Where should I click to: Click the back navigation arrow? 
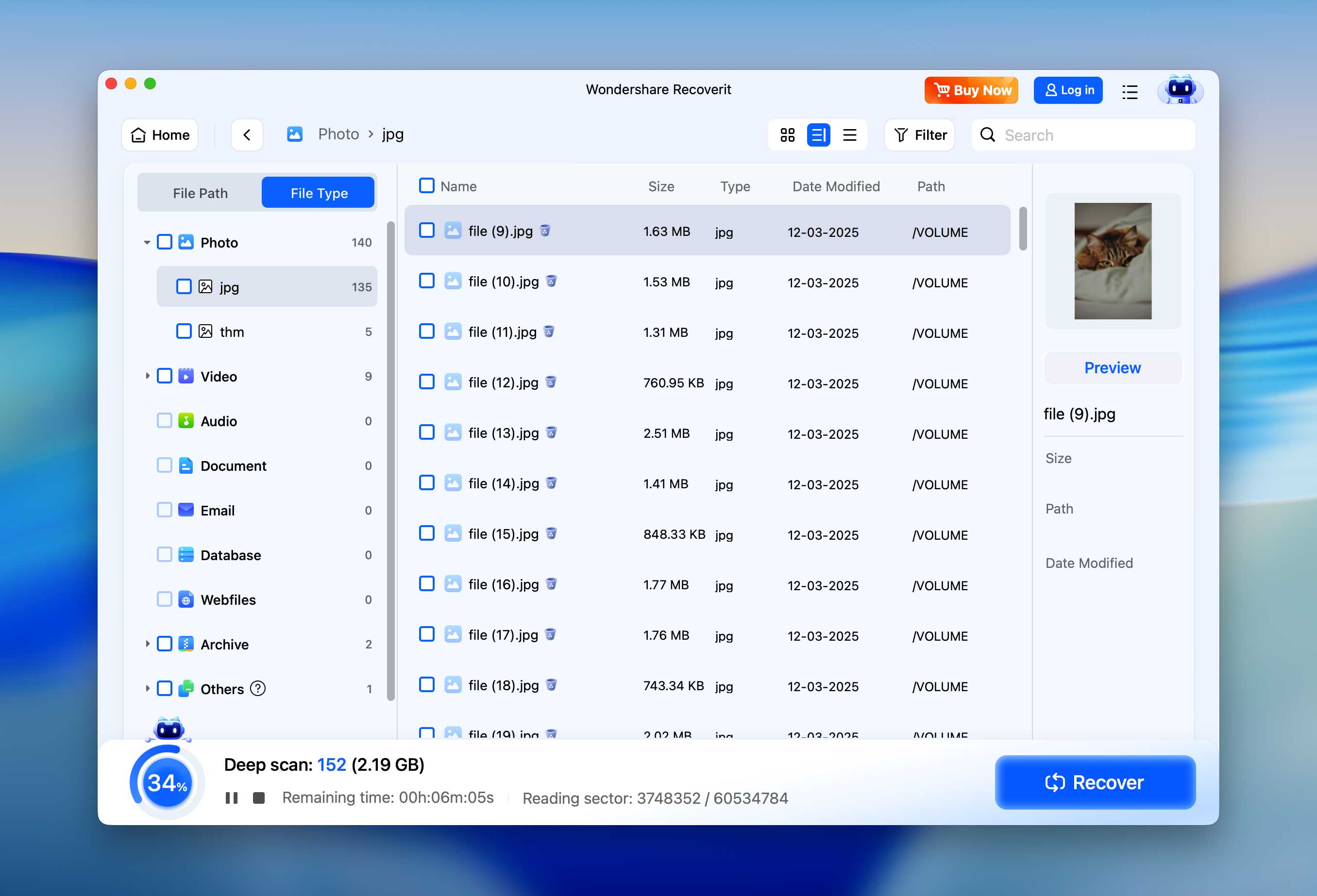pyautogui.click(x=247, y=135)
